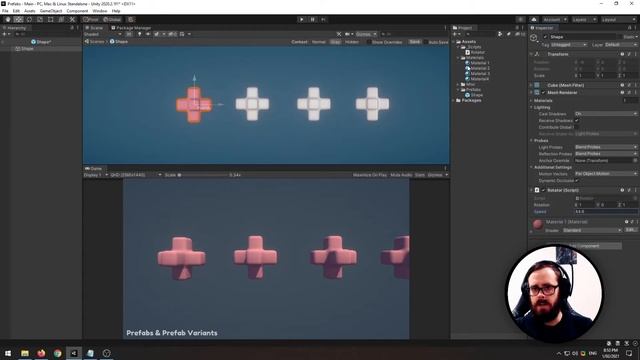
Task: Toggle Shape object active checkbox
Action: (545, 37)
